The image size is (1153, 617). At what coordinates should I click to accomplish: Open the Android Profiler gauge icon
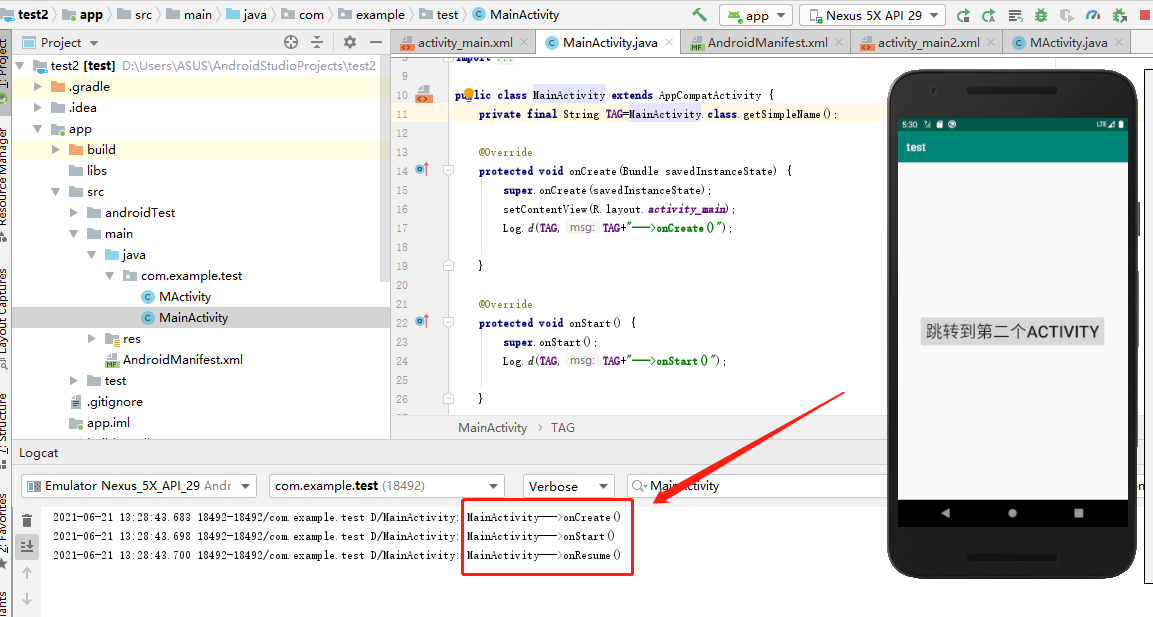click(x=1093, y=15)
